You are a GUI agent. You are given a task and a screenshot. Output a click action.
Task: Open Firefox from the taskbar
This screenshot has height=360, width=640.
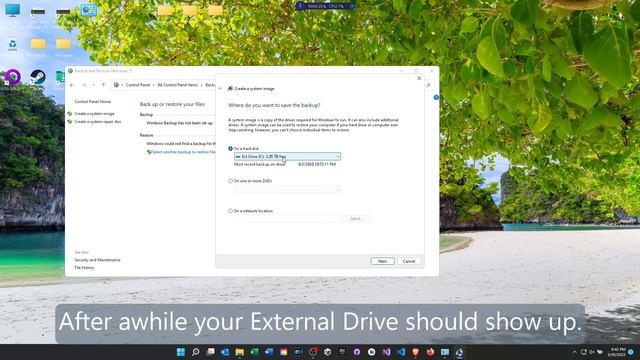point(430,352)
